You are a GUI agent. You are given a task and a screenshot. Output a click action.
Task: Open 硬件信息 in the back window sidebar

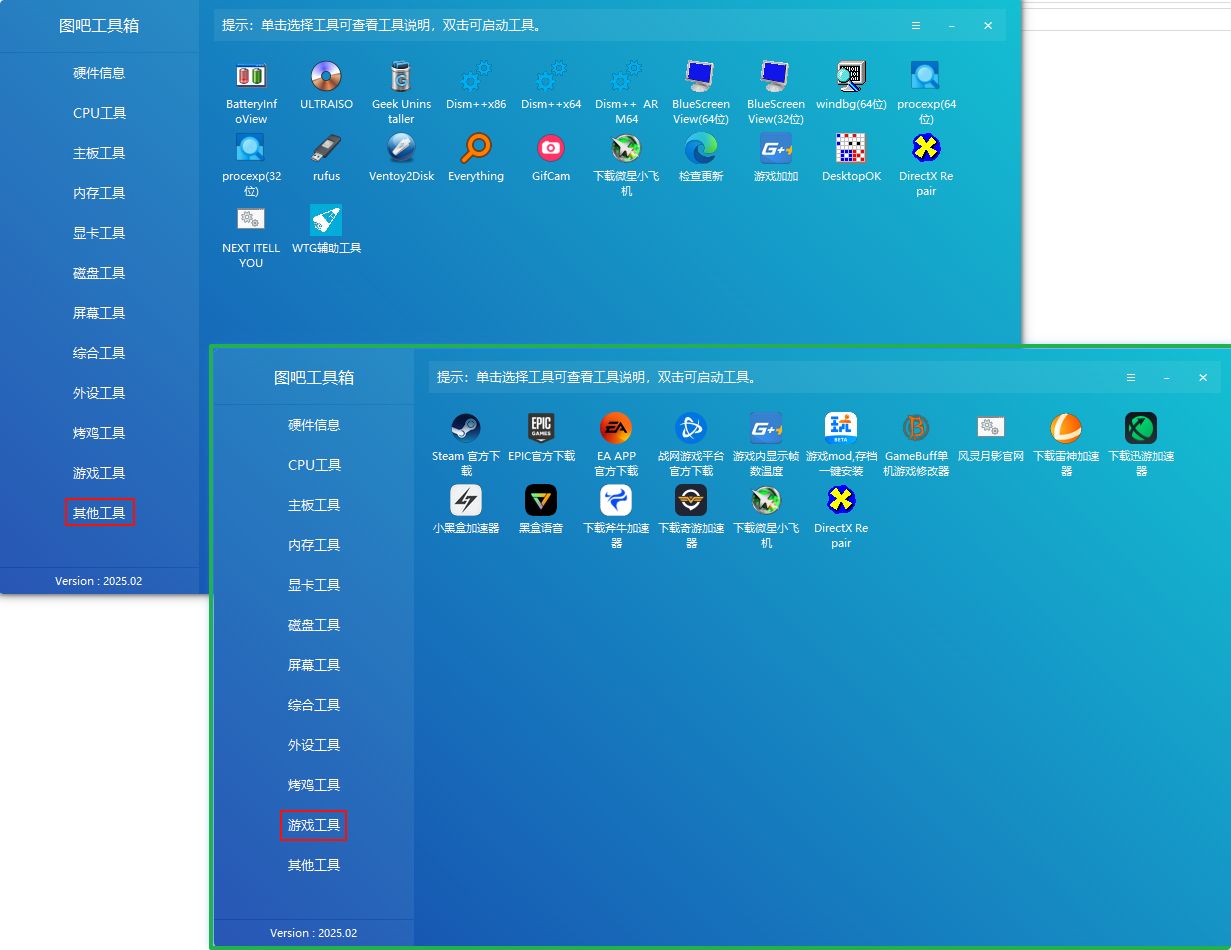[x=99, y=73]
